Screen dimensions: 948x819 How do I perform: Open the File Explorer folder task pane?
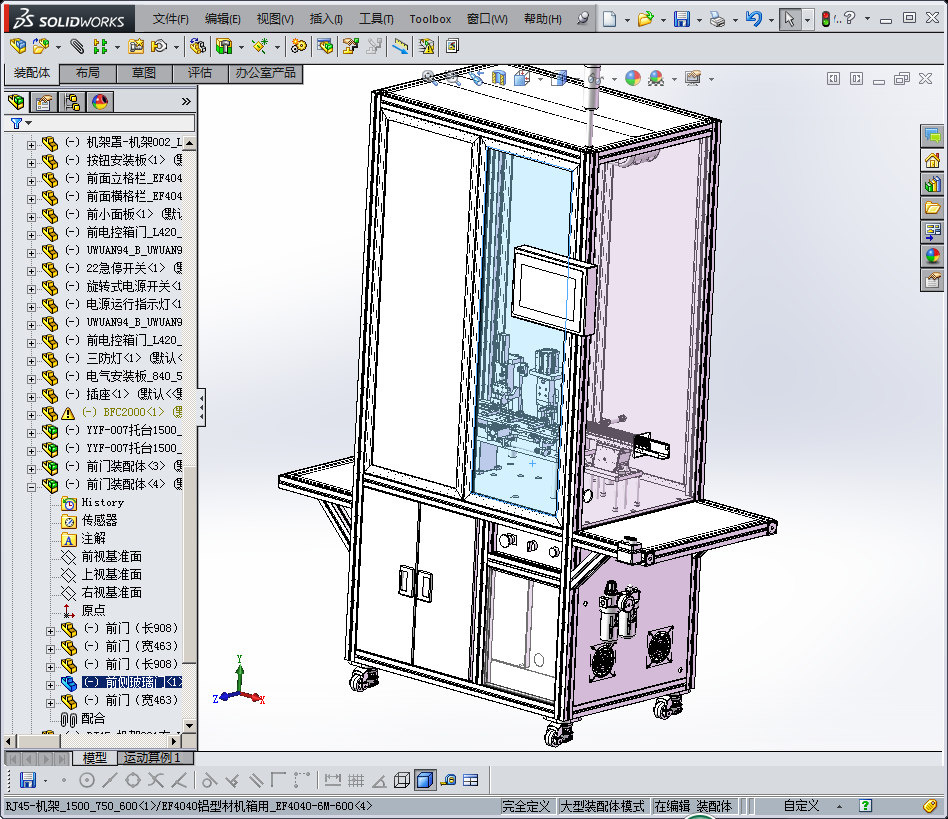tap(932, 208)
